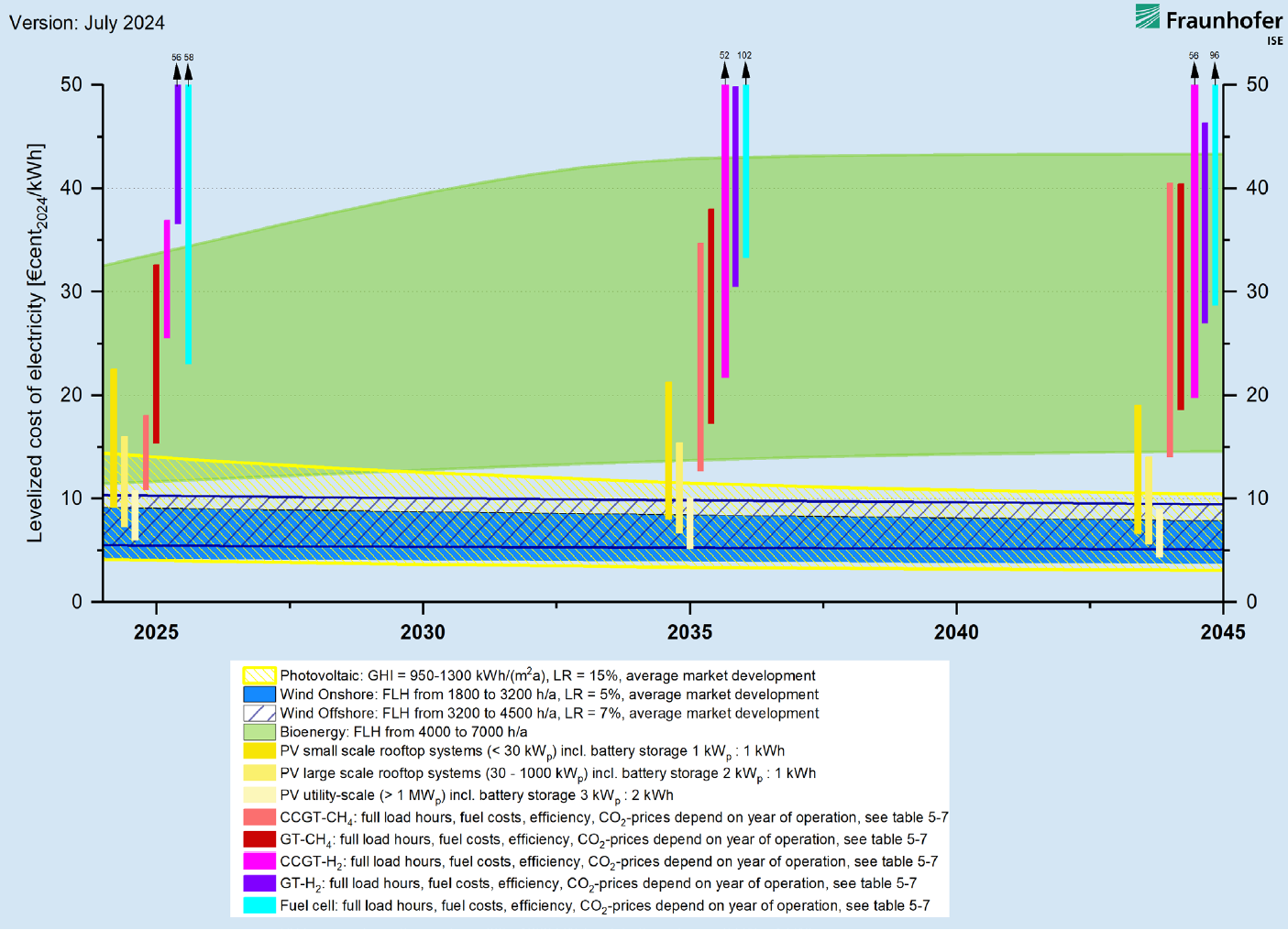Click the GT-H2 purple legend swatch

click(259, 883)
